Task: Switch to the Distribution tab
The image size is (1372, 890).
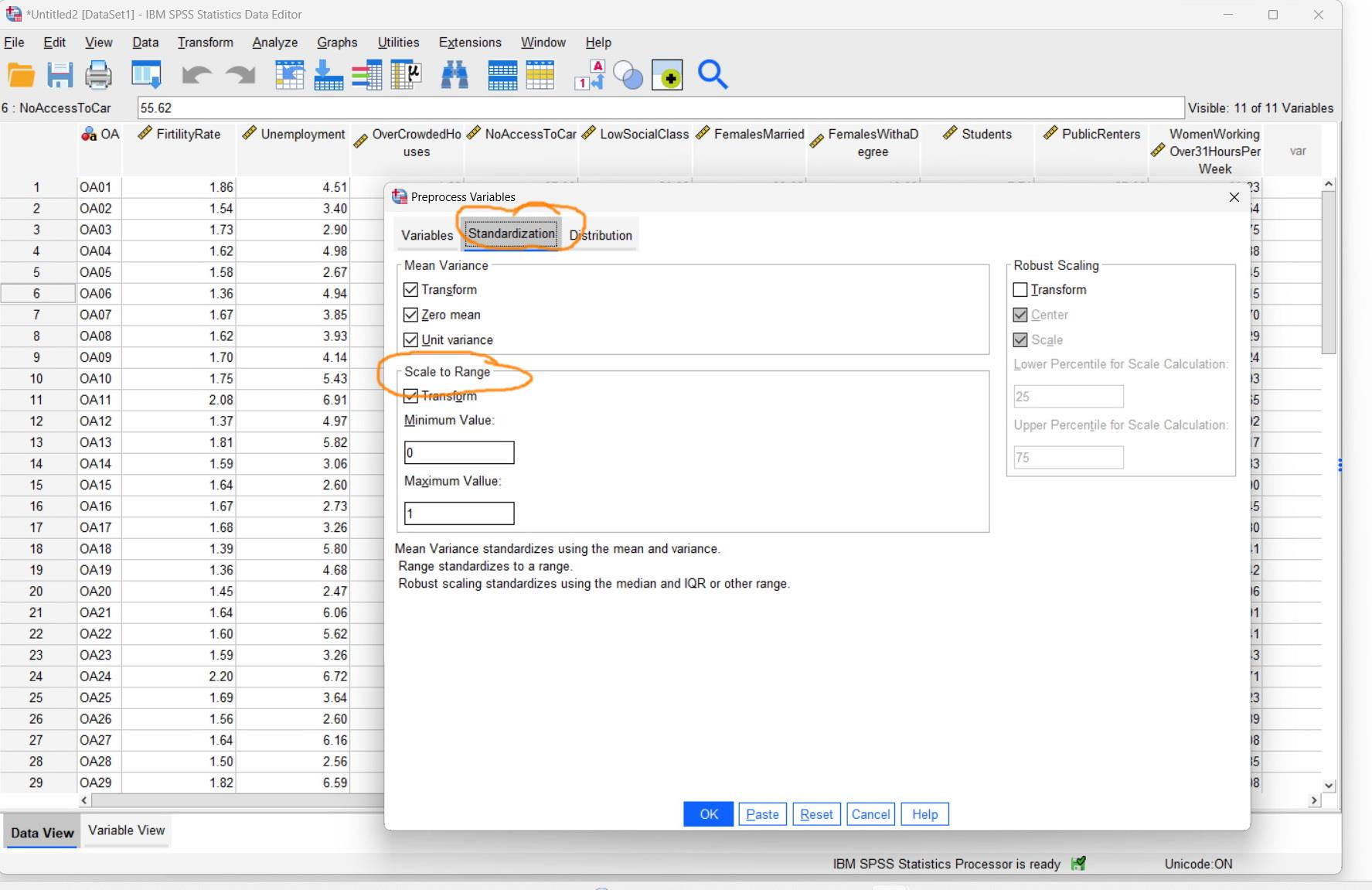Action: coord(601,234)
